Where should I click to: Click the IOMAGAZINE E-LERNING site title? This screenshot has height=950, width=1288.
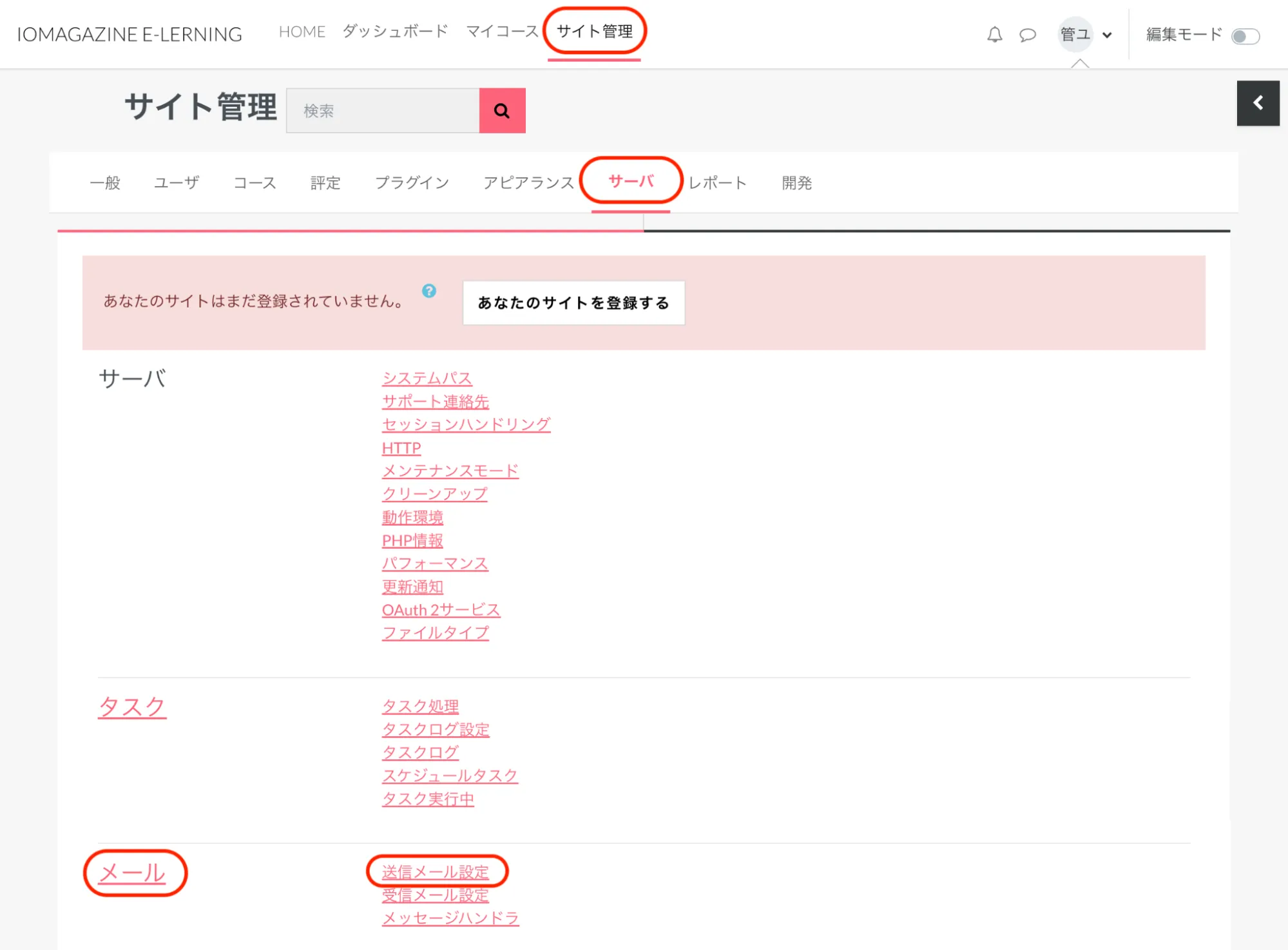tap(130, 34)
